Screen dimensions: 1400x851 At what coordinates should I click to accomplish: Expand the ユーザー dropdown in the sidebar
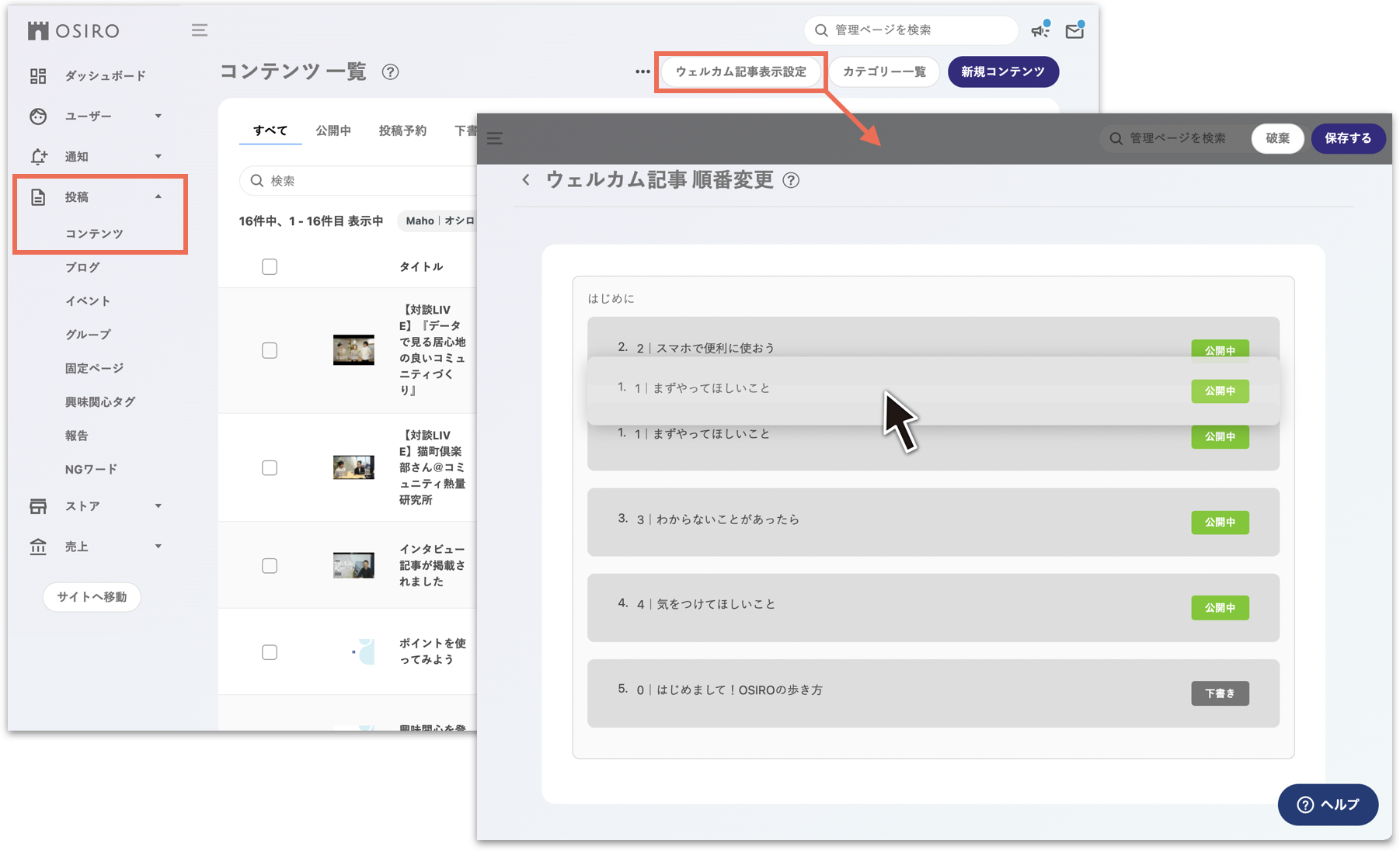coord(159,116)
